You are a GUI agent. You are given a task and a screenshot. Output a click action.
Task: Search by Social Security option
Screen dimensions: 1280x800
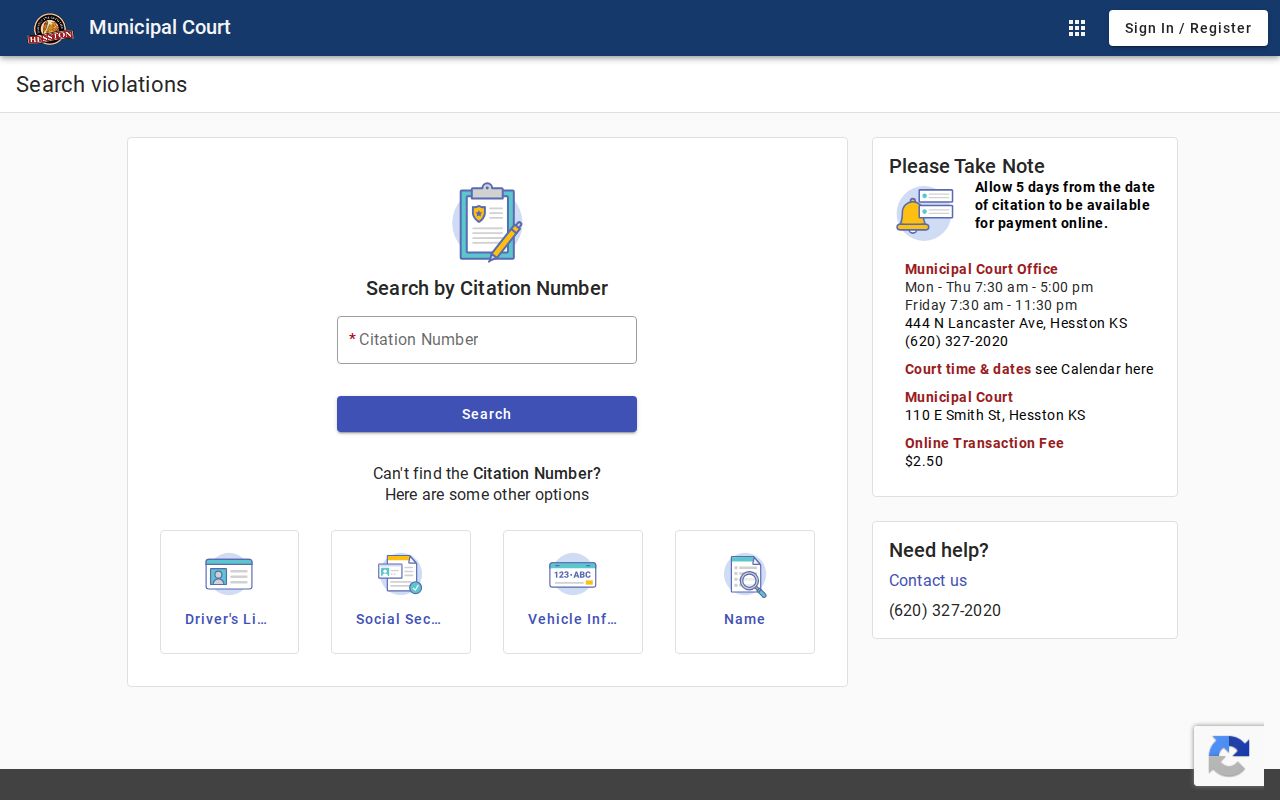(401, 592)
